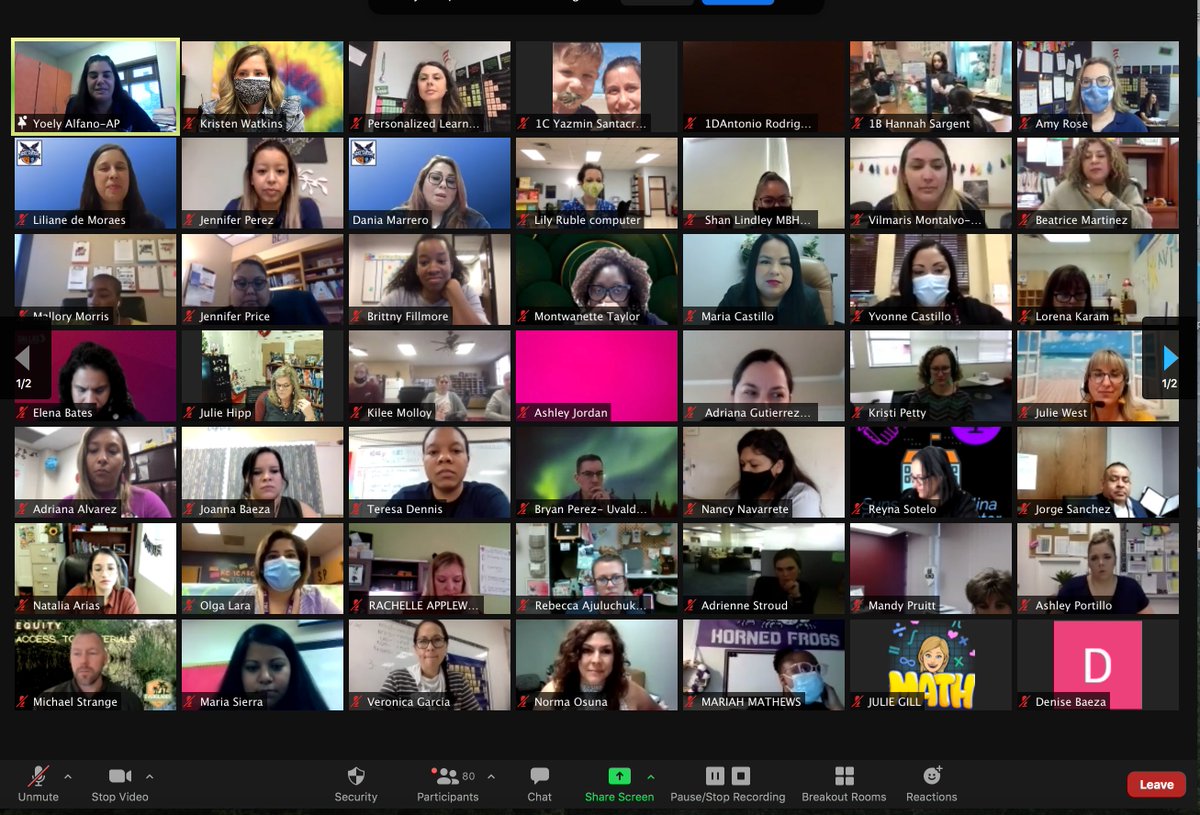Open audio options caret beside Unmute
This screenshot has width=1200, height=815.
[x=68, y=776]
